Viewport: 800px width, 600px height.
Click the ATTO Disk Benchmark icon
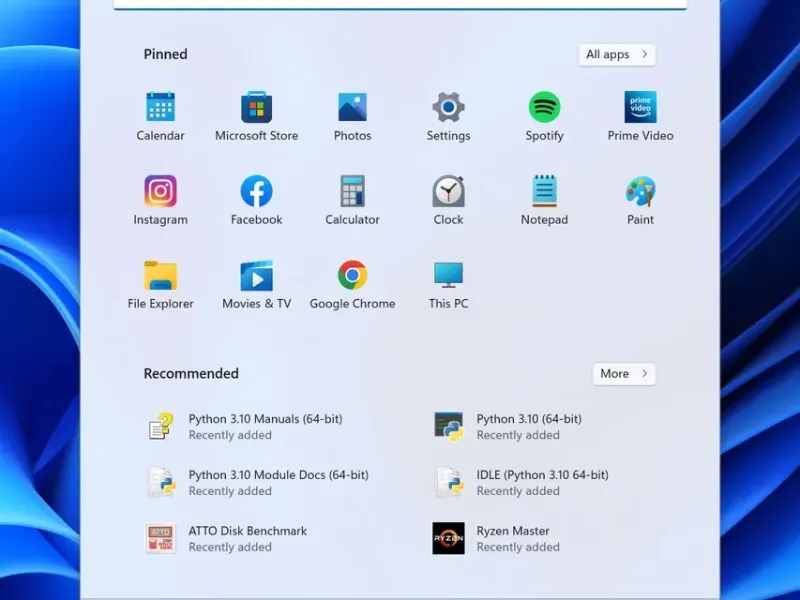tap(161, 538)
